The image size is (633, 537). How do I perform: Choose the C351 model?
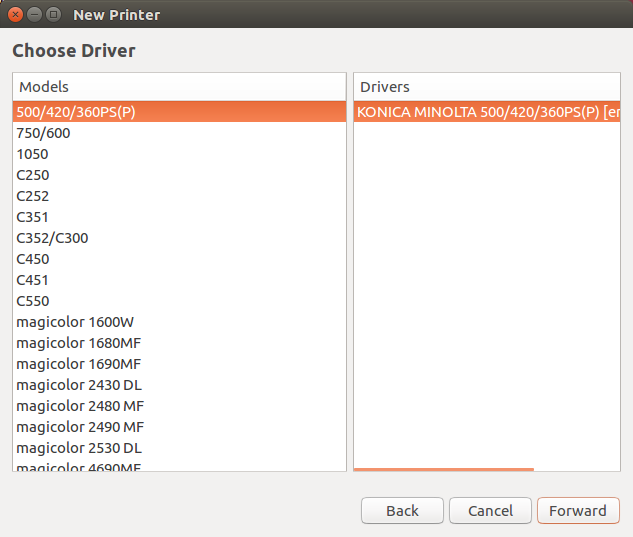[179, 217]
